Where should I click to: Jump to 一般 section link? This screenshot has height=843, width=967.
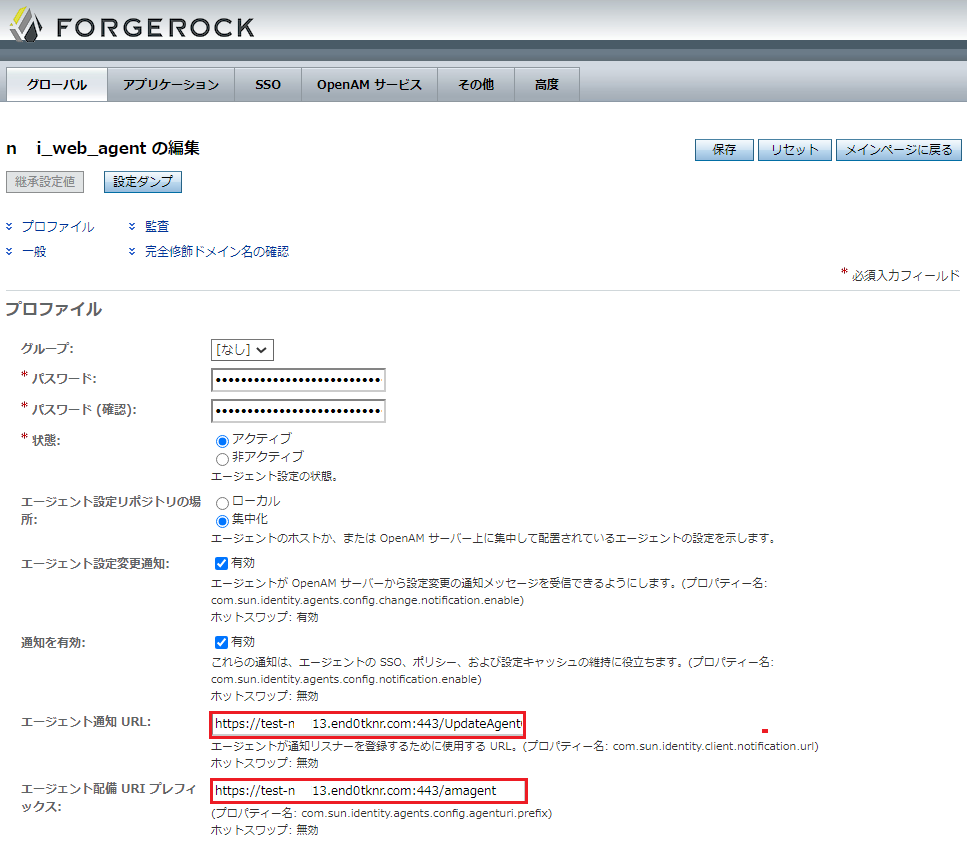pos(34,251)
